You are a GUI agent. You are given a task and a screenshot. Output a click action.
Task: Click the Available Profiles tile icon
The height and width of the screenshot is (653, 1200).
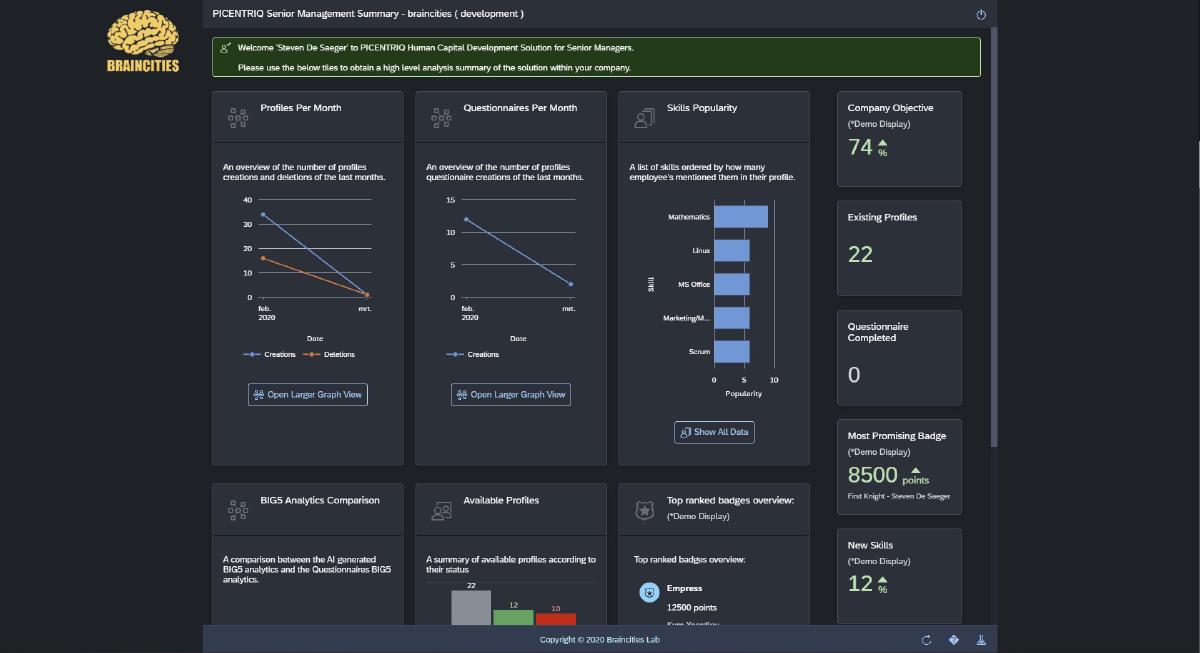(x=441, y=510)
